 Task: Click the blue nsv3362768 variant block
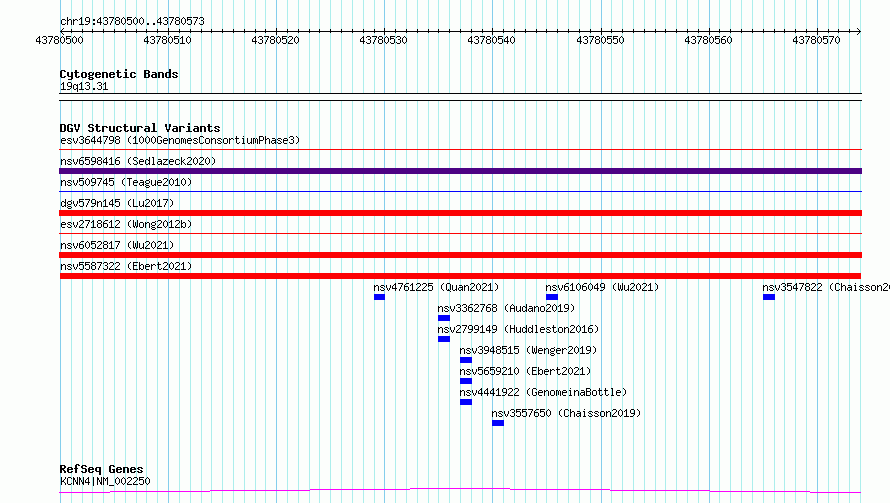point(444,318)
